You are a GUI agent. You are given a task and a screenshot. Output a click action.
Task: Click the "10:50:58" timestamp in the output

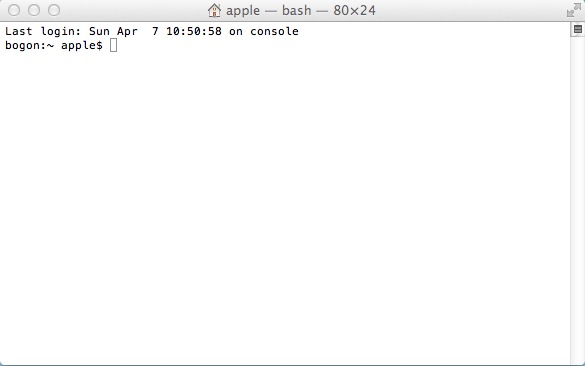click(194, 31)
